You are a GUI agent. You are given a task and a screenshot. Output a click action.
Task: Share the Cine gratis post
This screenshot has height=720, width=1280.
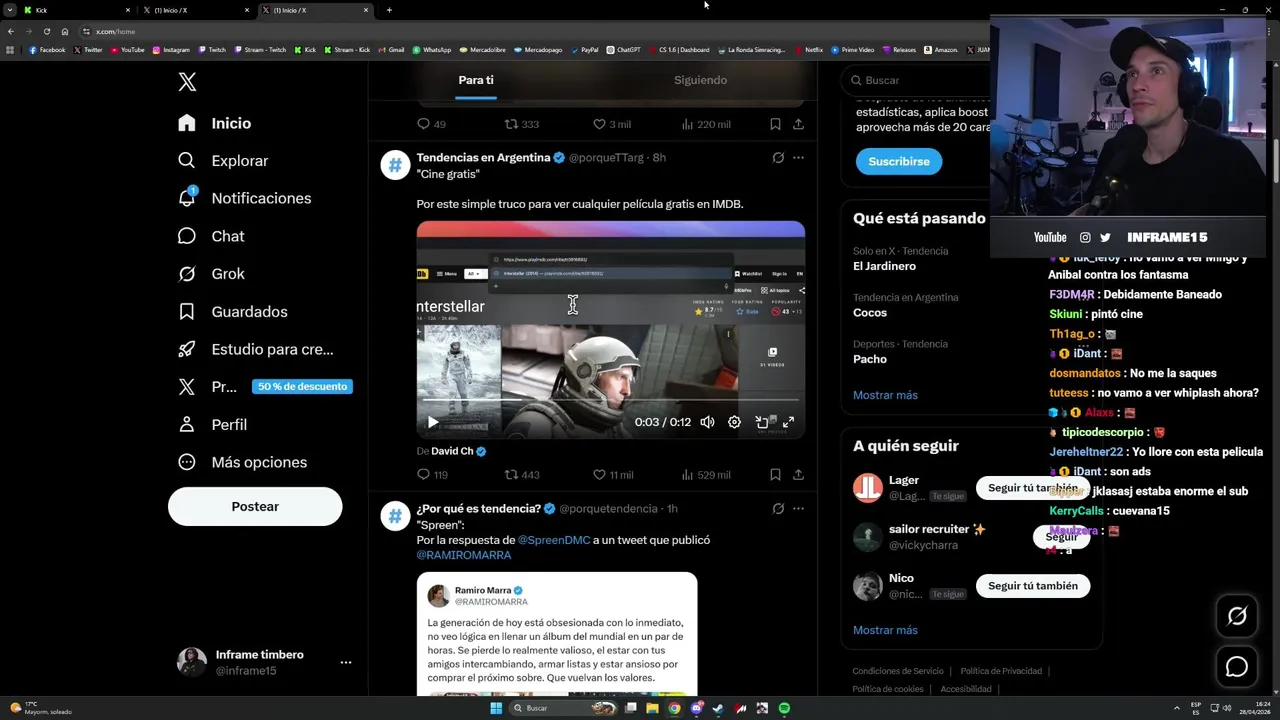tap(798, 475)
